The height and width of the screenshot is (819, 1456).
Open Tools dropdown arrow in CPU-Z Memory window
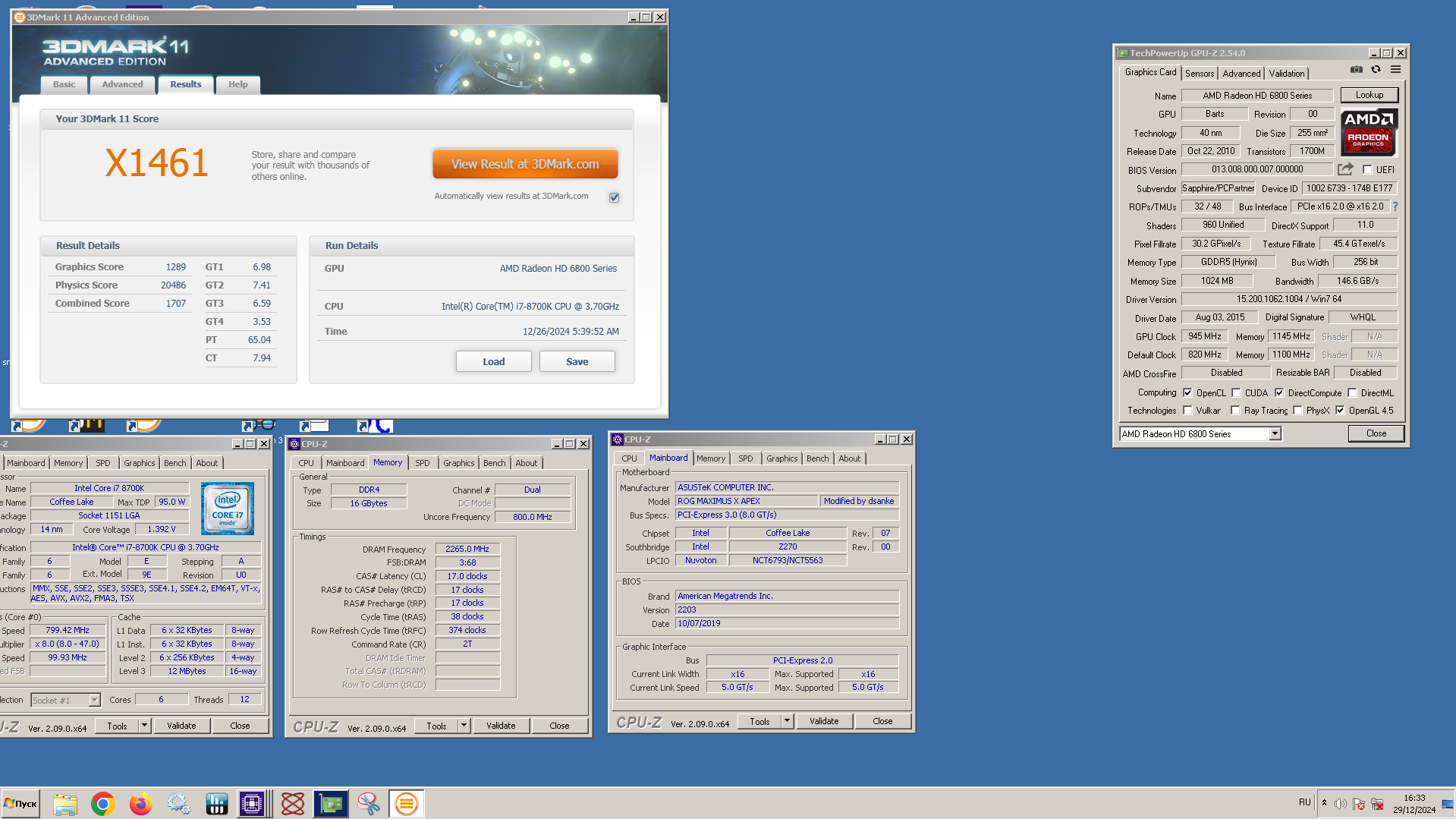pyautogui.click(x=464, y=726)
